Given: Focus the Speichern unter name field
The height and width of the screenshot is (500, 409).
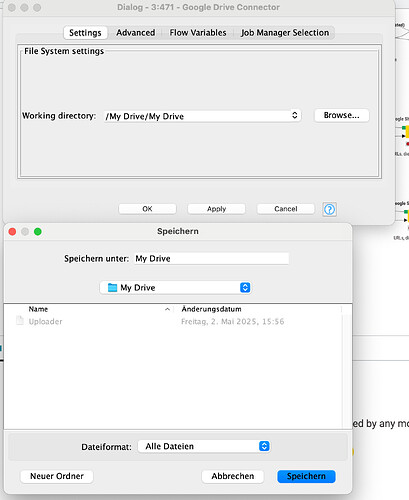Looking at the screenshot, I should point(211,259).
